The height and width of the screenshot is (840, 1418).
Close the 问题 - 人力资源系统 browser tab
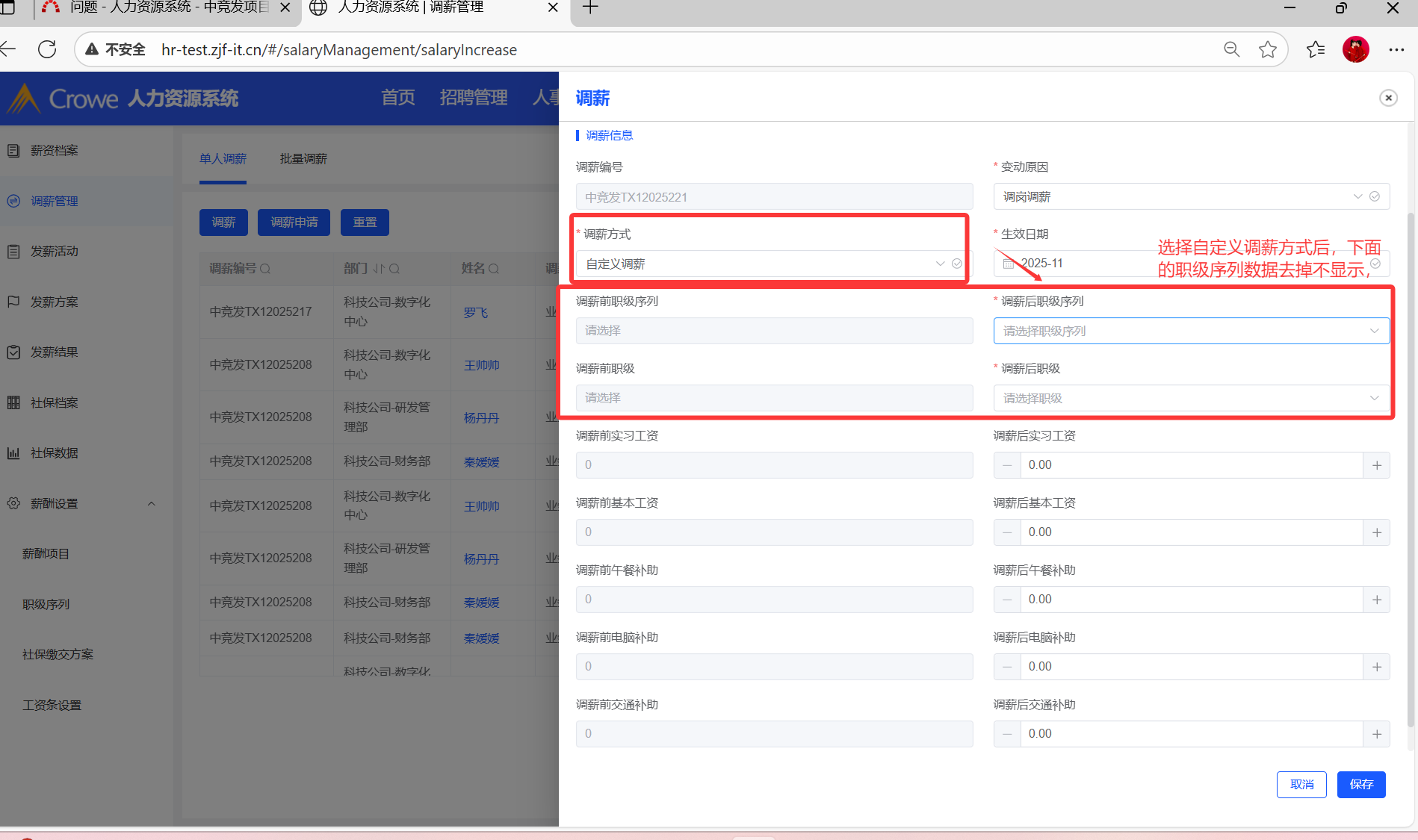click(x=285, y=7)
